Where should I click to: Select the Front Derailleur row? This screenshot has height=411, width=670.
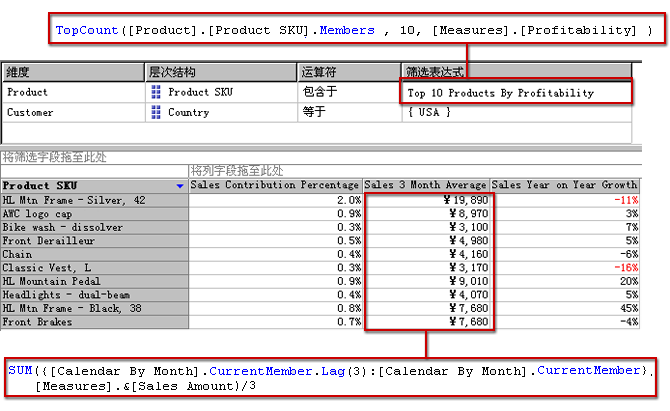94,241
